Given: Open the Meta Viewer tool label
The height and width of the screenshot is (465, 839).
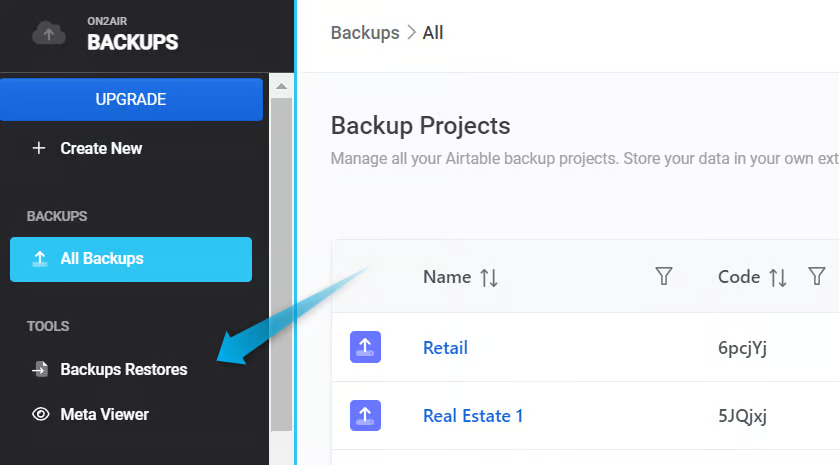Looking at the screenshot, I should (104, 414).
